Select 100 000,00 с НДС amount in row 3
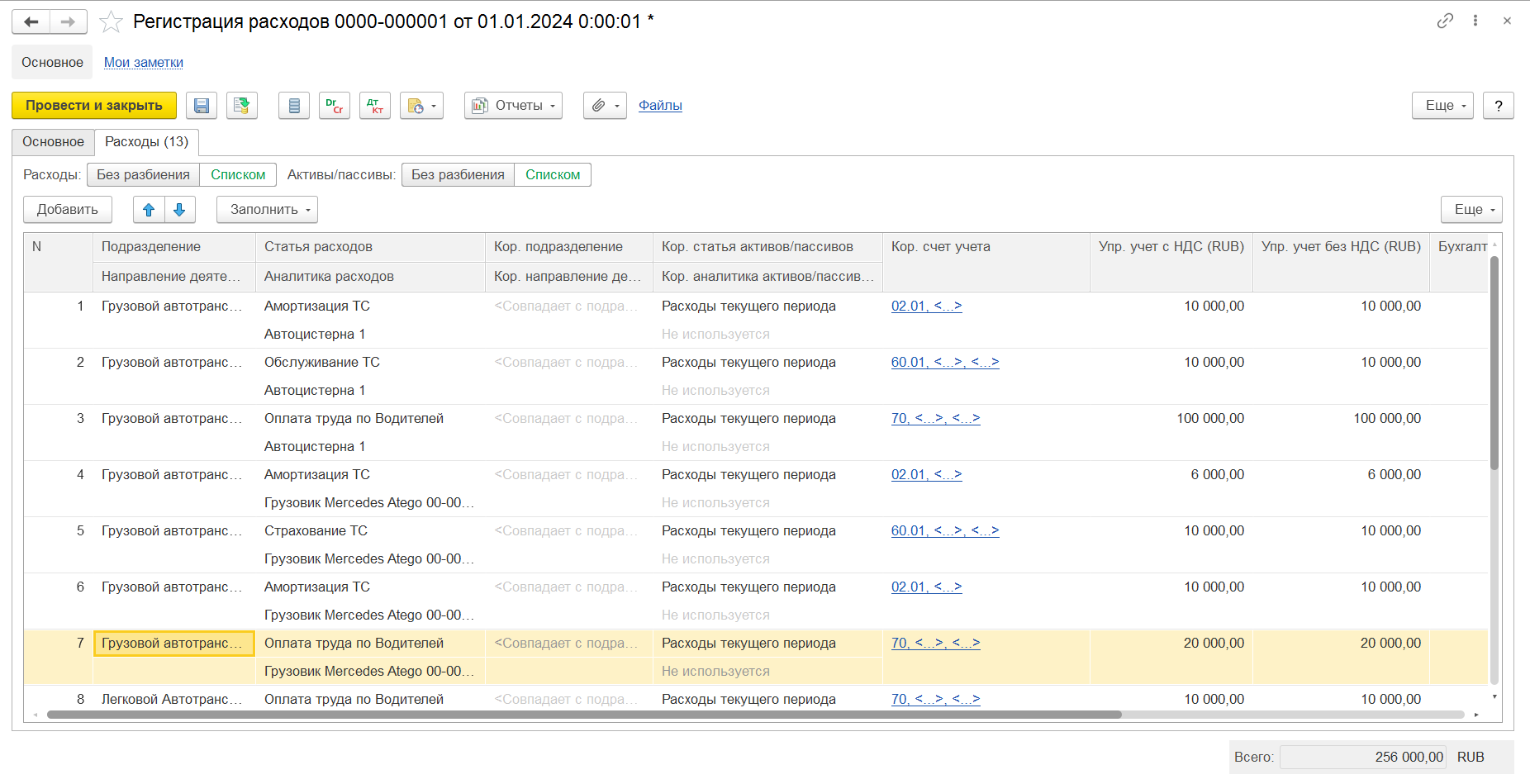 (1171, 419)
